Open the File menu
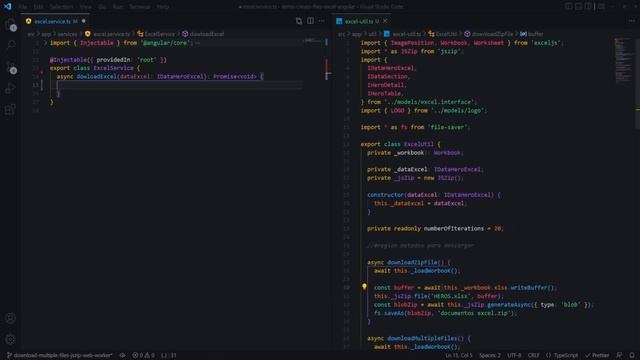The height and width of the screenshot is (360, 640). pyautogui.click(x=23, y=7)
